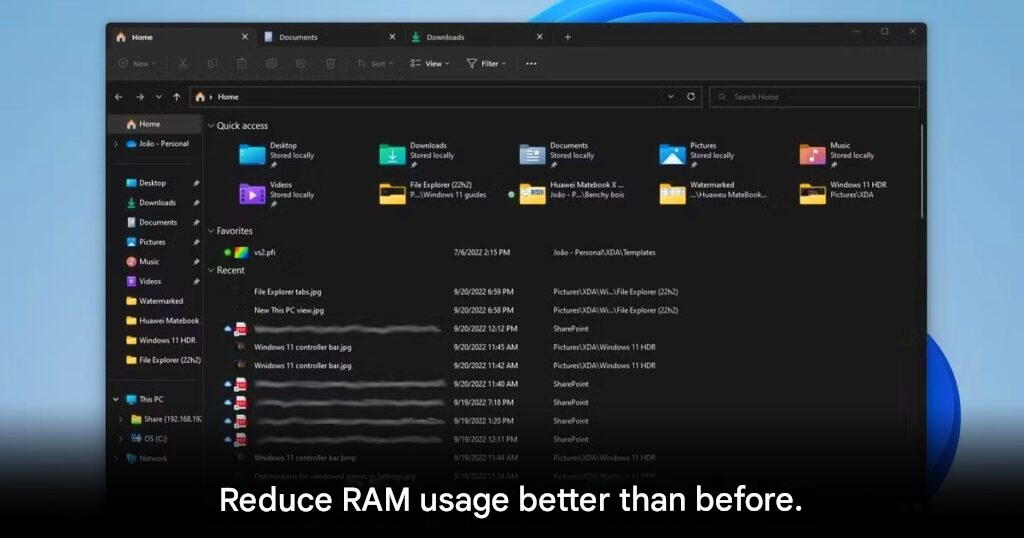Click the See more three-dots icon

[531, 63]
